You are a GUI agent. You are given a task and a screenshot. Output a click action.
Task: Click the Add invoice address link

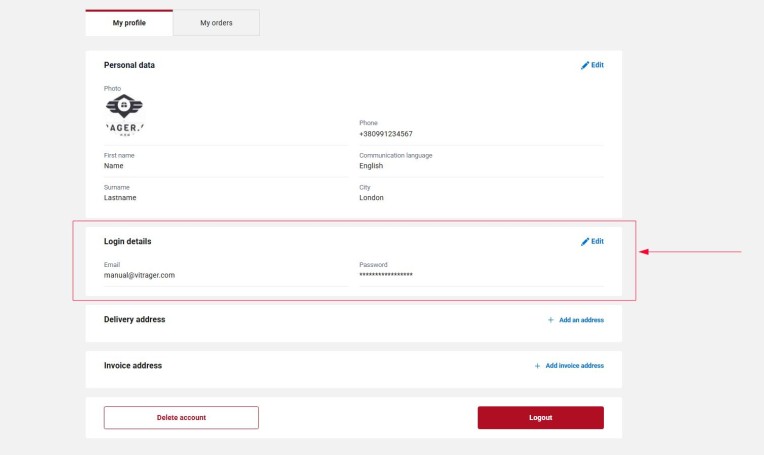click(x=574, y=366)
